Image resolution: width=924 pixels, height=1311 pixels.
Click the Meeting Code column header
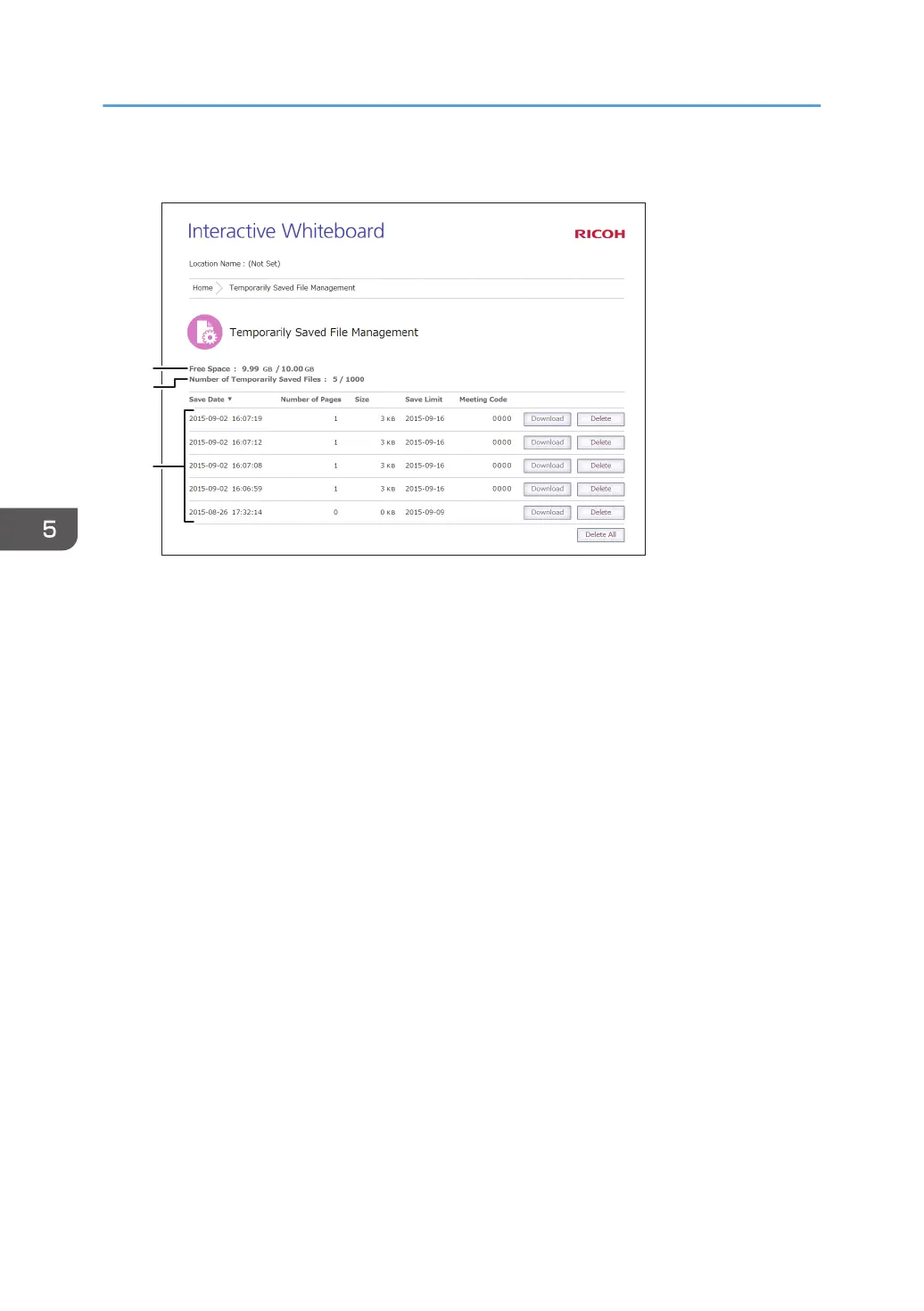[483, 400]
